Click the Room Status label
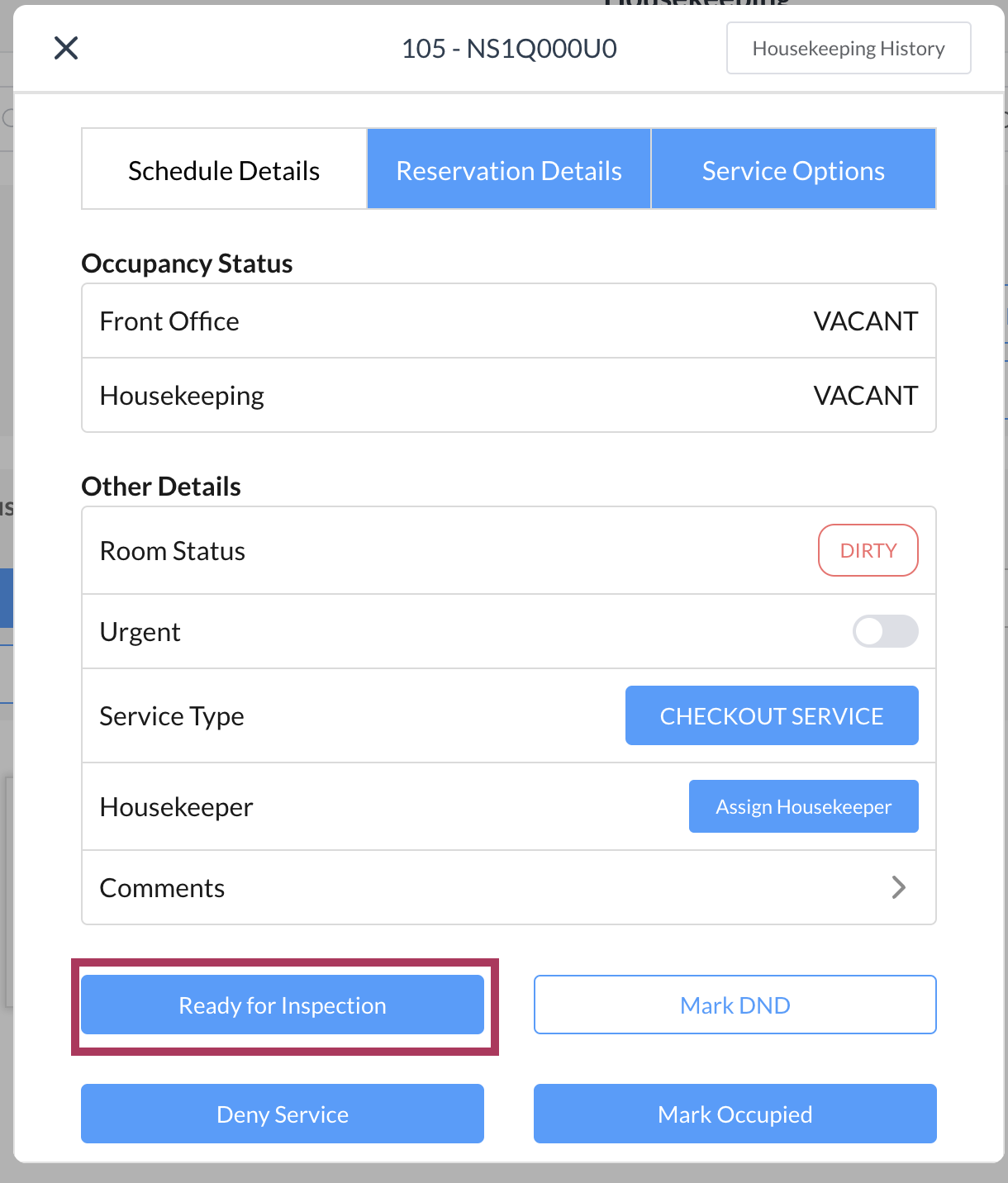Image resolution: width=1008 pixels, height=1183 pixels. pyautogui.click(x=172, y=551)
